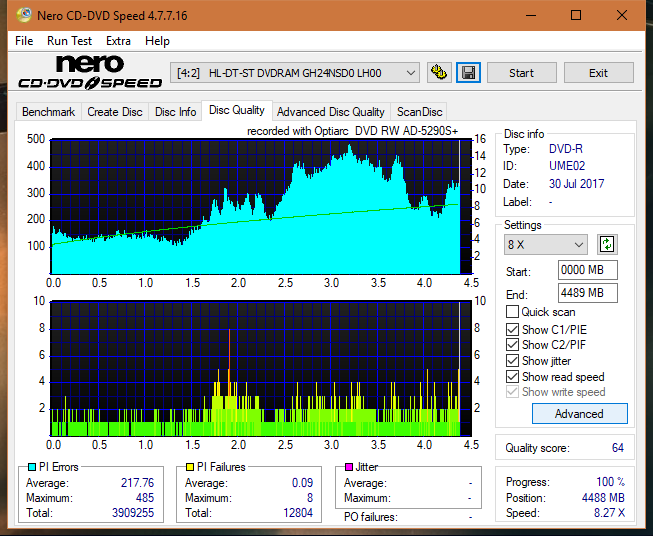The height and width of the screenshot is (536, 653).
Task: Click the Advanced settings button
Action: 579,414
